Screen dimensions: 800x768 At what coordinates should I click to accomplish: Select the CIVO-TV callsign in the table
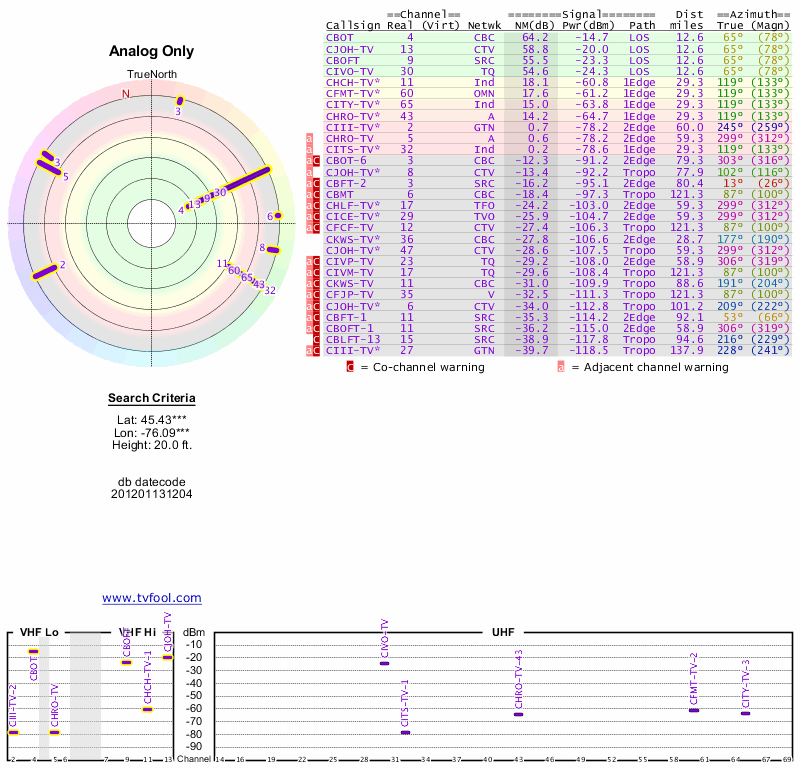click(349, 71)
